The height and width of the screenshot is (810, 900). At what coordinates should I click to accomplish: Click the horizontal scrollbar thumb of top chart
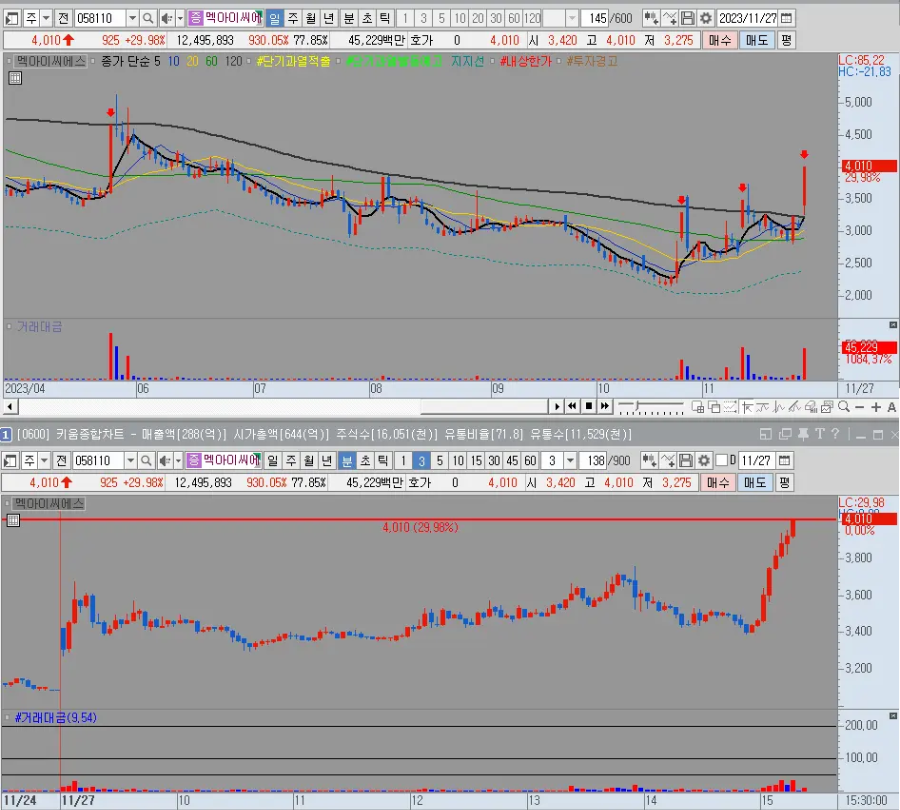(x=484, y=407)
